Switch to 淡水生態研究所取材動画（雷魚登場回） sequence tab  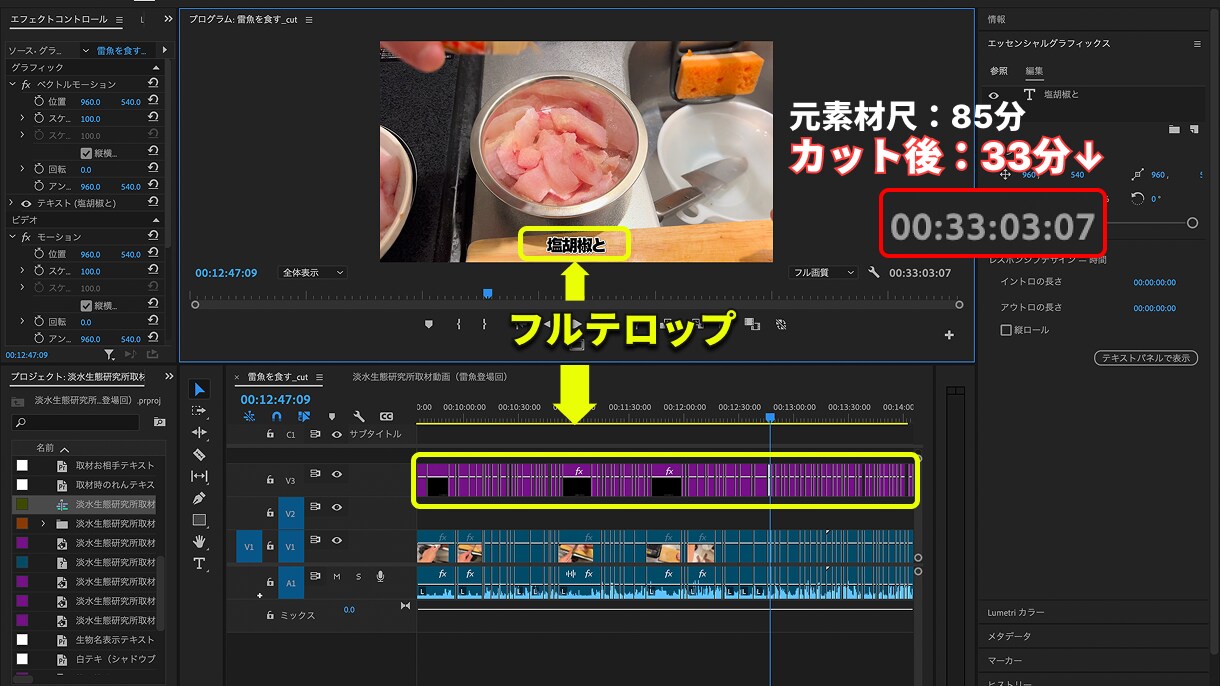coord(430,377)
